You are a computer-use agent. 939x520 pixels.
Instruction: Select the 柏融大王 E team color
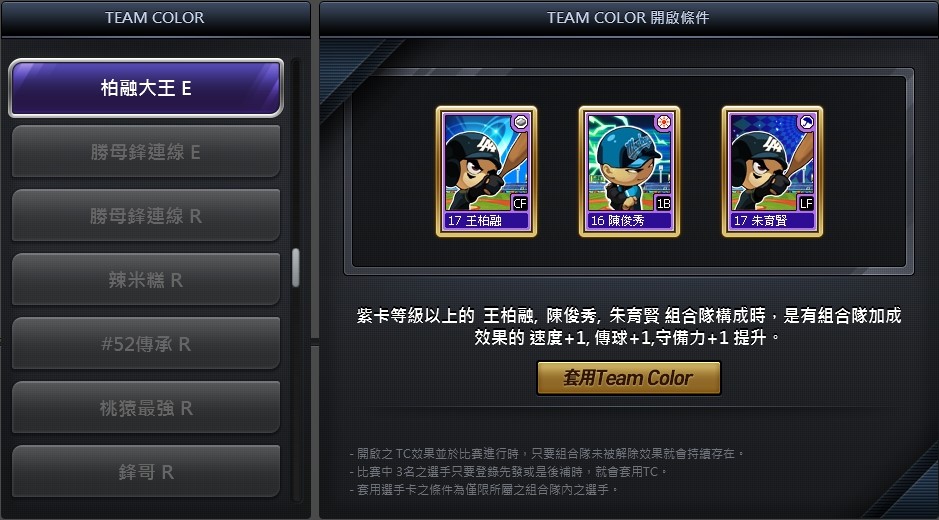tap(146, 87)
